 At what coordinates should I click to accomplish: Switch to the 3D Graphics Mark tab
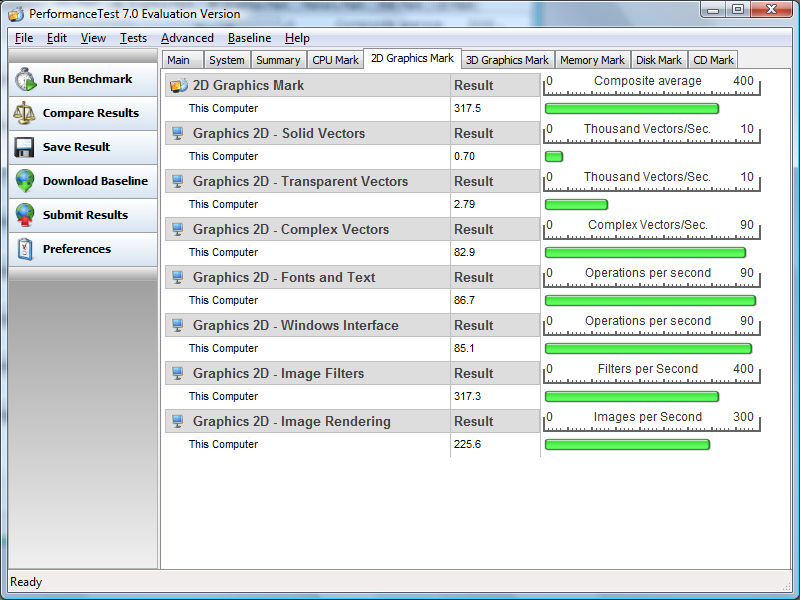point(507,60)
